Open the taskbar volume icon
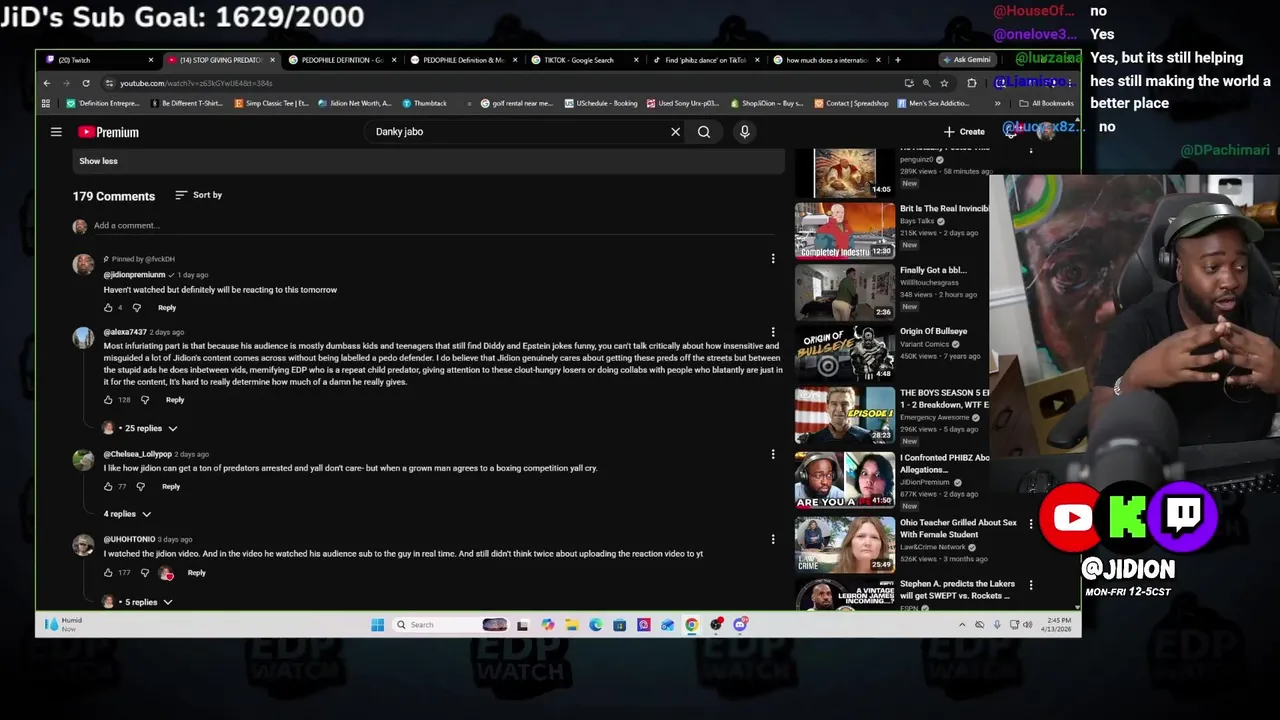The image size is (1280, 720). tap(1027, 625)
